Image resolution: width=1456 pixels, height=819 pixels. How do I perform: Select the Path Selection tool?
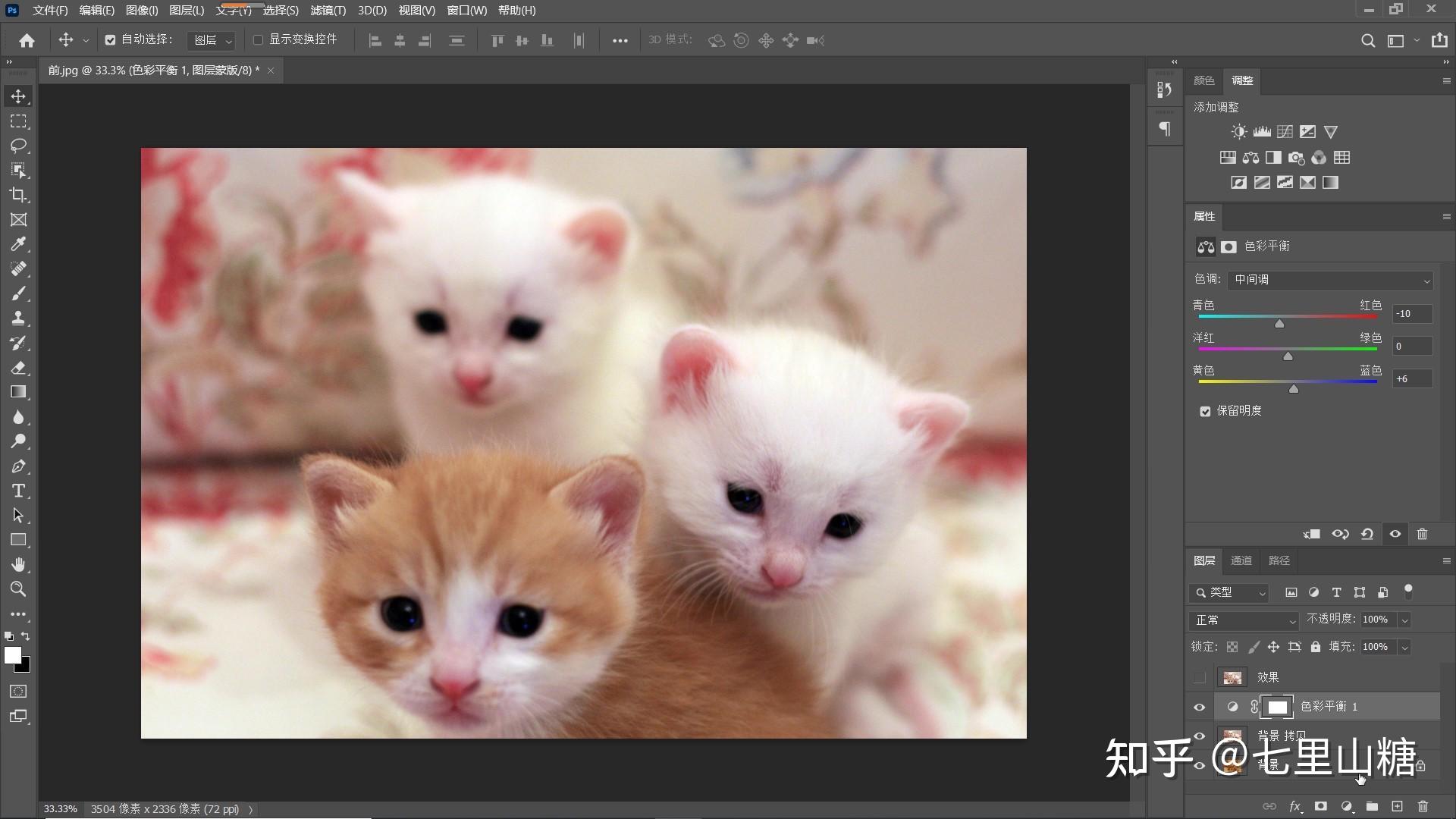18,516
